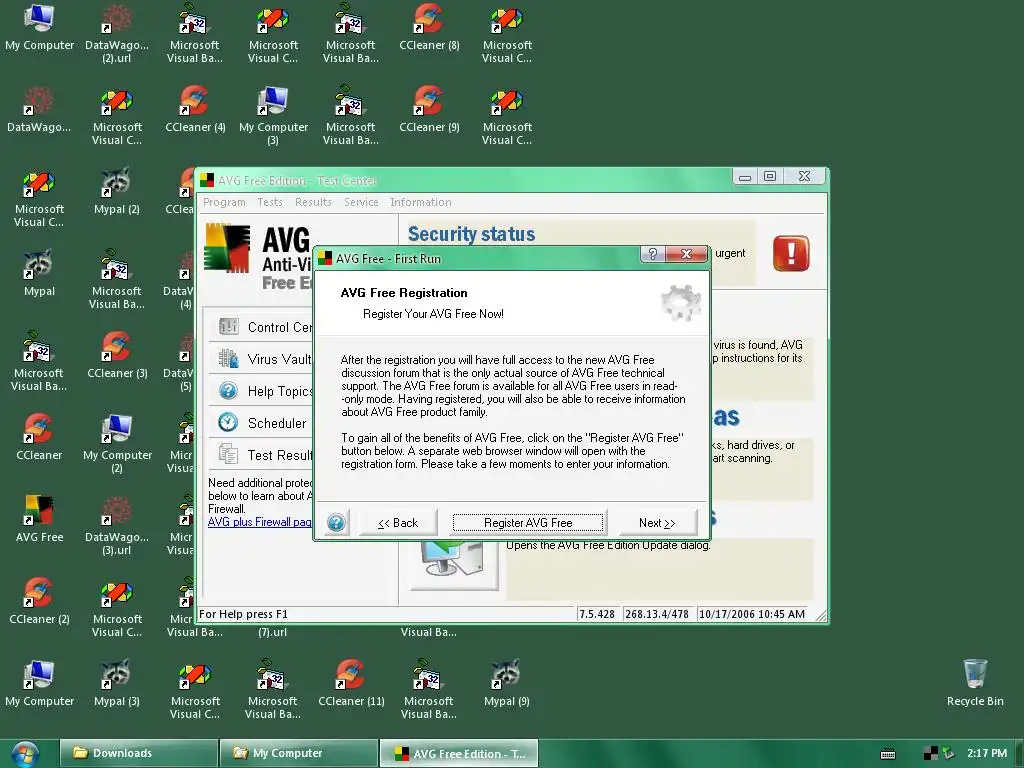Select the CCleaner (8) desktop icon
The image size is (1024, 768).
point(429,27)
